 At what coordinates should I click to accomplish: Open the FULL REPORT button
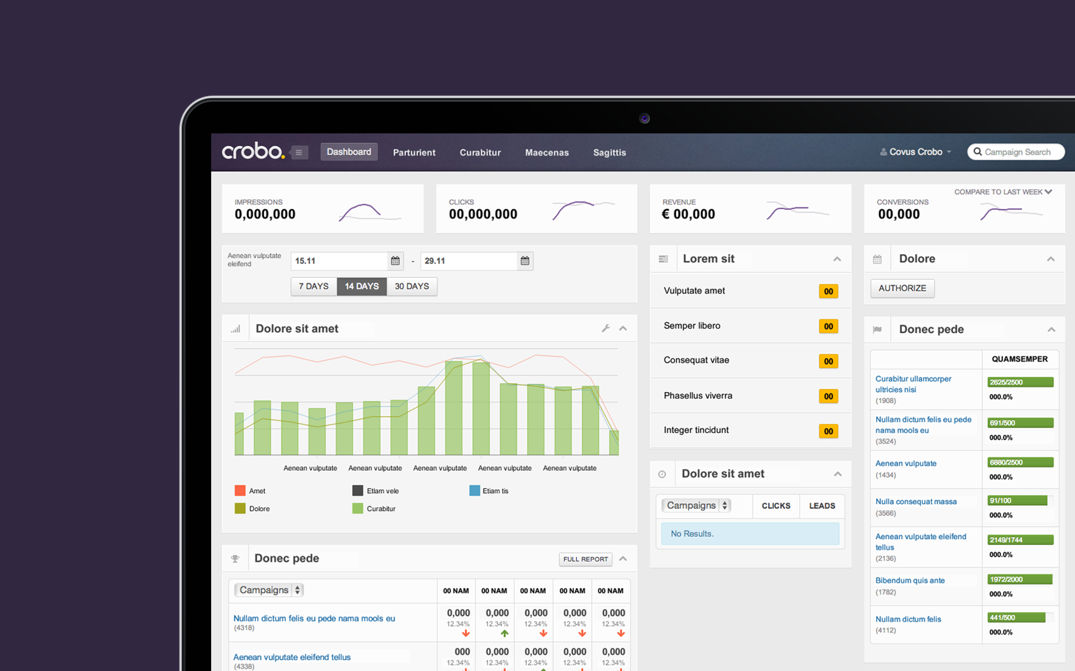coord(585,559)
